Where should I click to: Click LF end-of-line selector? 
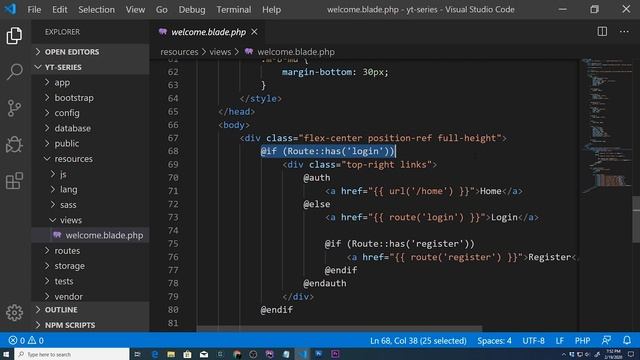coord(560,340)
